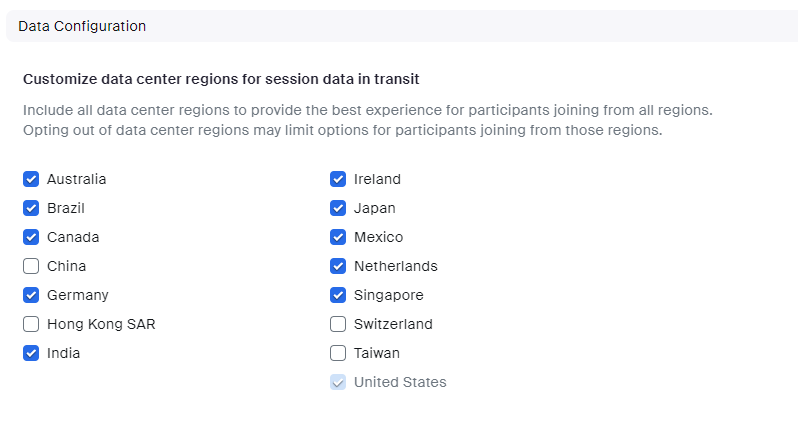This screenshot has width=798, height=445.
Task: Uncheck the Singapore data center checkbox
Action: click(x=338, y=295)
